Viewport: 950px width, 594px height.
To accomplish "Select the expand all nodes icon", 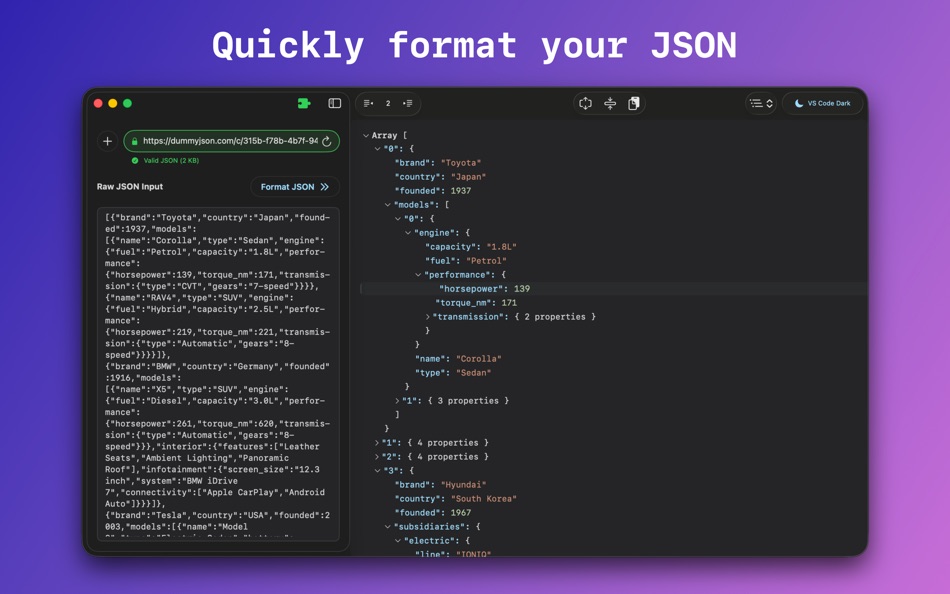I will click(x=407, y=103).
